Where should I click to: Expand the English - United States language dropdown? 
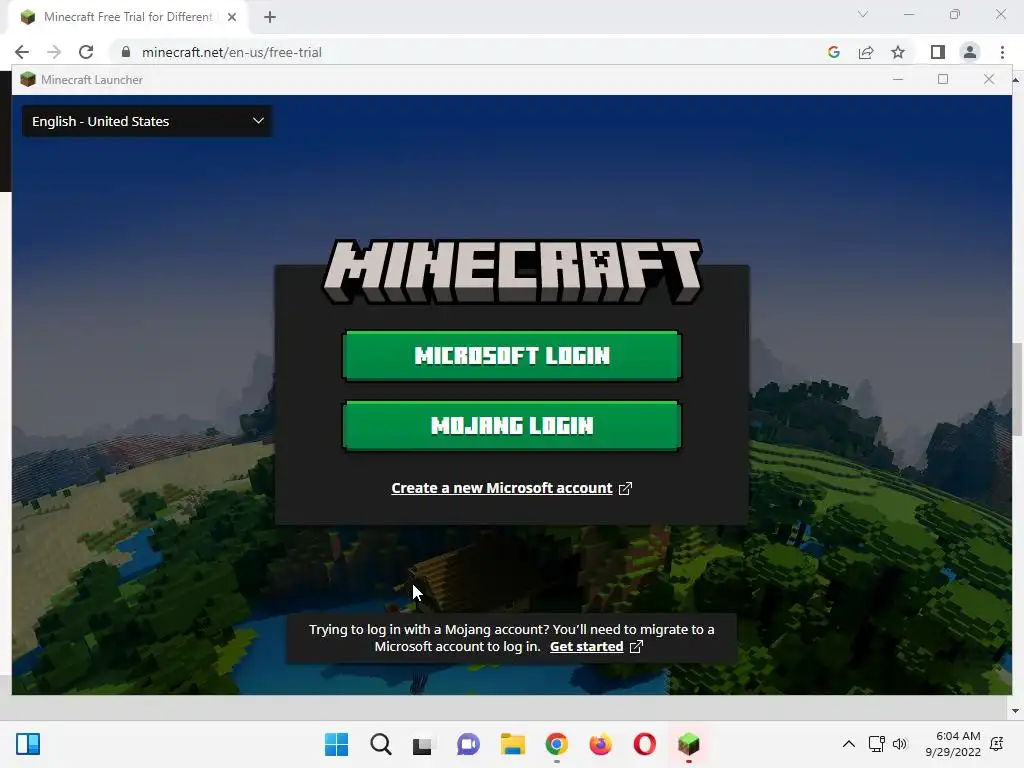pos(147,121)
